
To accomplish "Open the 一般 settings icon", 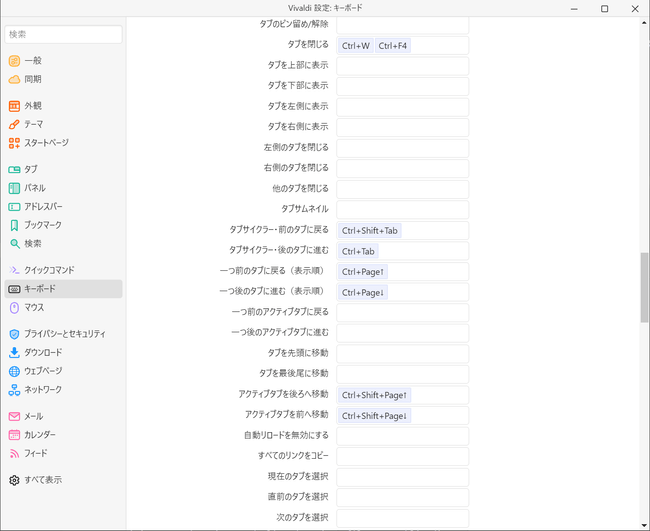I will [x=14, y=61].
